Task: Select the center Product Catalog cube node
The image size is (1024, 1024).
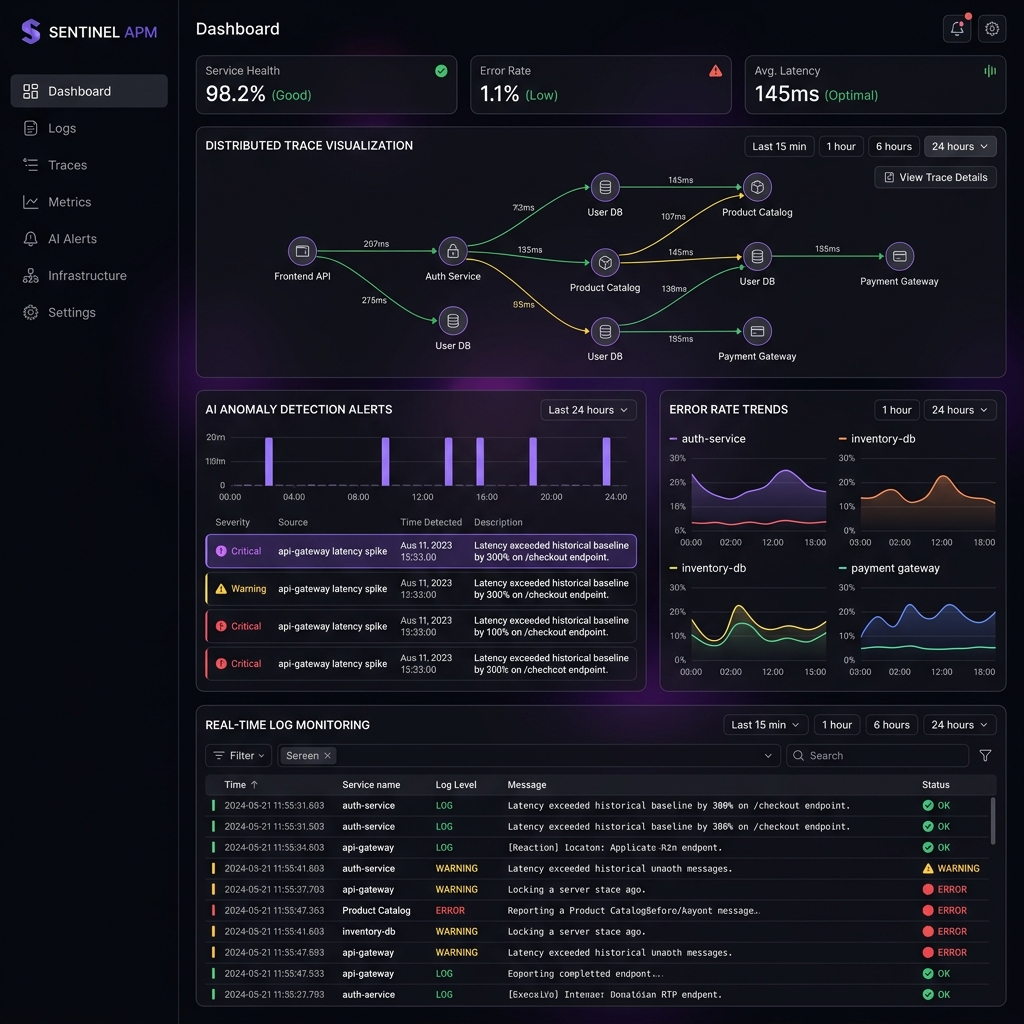Action: (605, 263)
